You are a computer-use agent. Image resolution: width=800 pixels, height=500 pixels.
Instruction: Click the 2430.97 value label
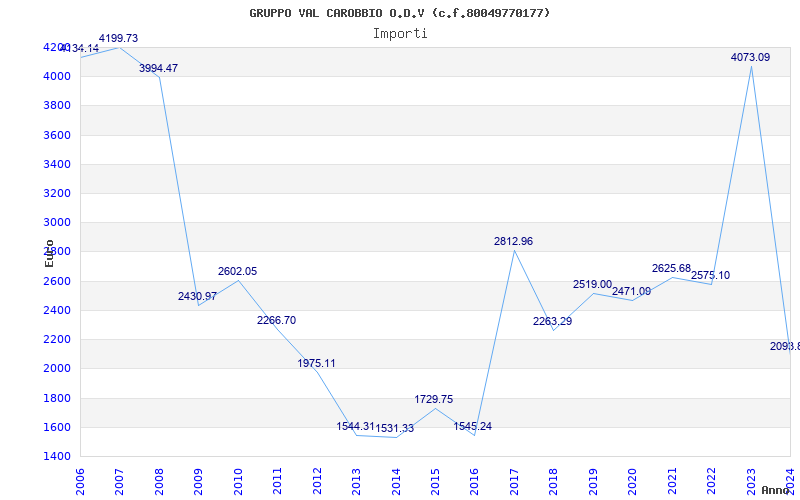[x=197, y=296]
